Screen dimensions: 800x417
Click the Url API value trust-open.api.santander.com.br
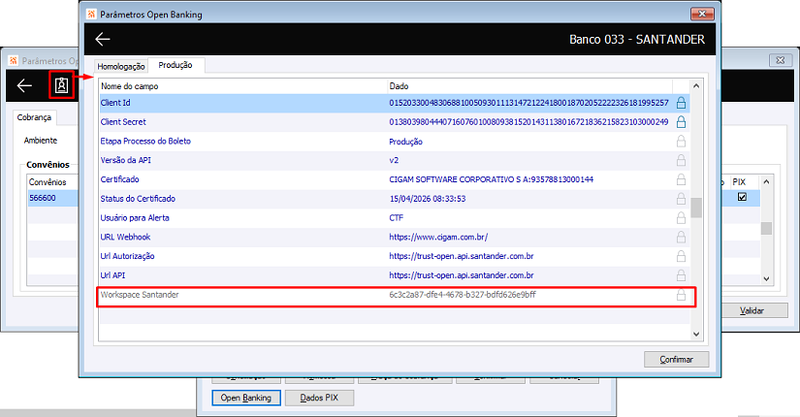click(x=461, y=275)
